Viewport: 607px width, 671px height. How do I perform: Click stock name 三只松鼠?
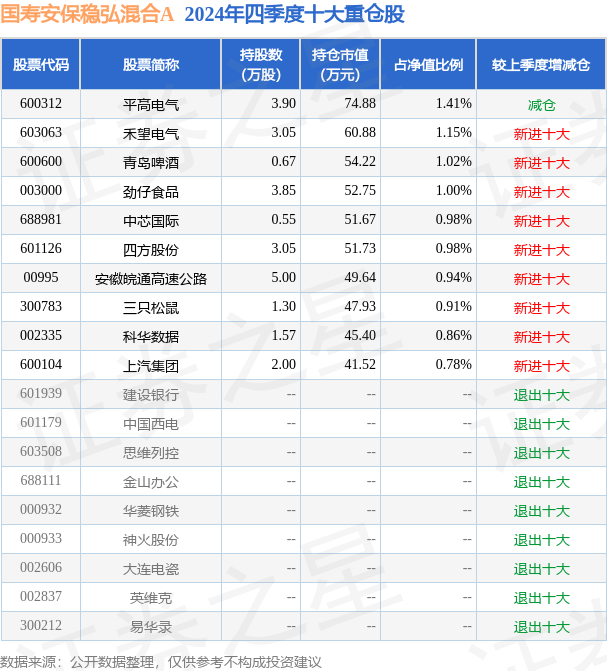(151, 309)
